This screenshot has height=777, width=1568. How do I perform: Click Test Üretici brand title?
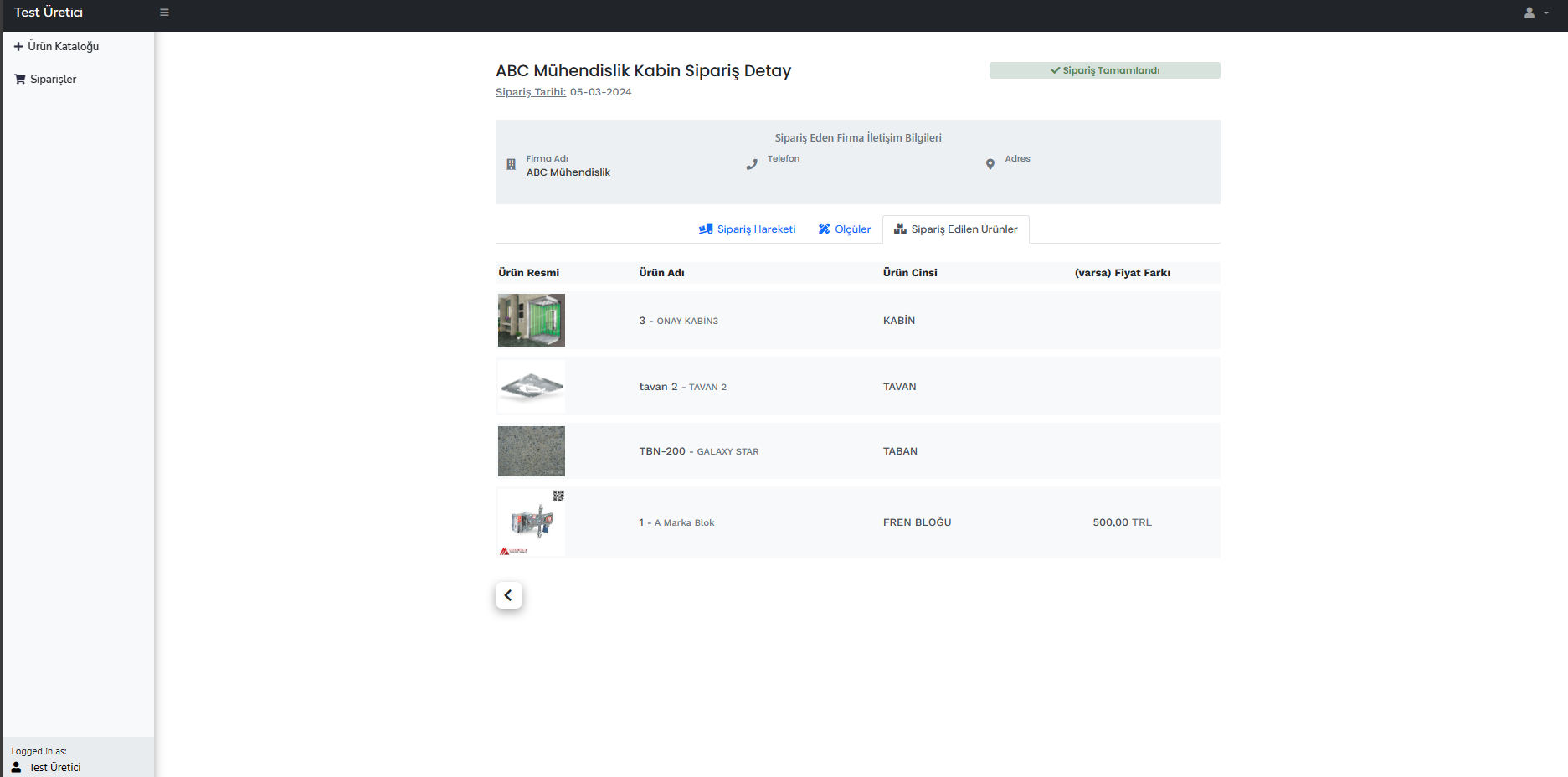click(x=49, y=13)
